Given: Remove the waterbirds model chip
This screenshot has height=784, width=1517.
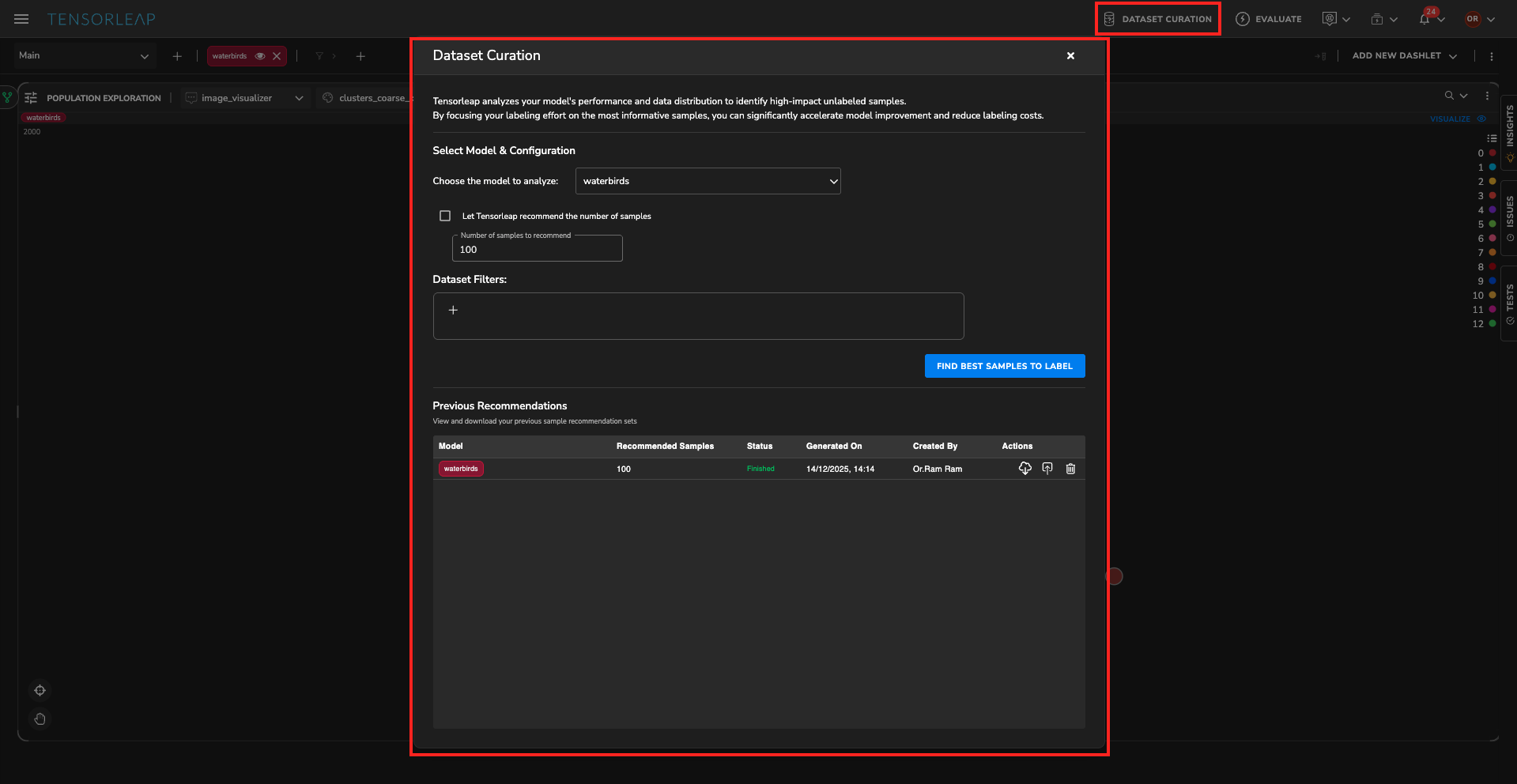Looking at the screenshot, I should pos(277,56).
